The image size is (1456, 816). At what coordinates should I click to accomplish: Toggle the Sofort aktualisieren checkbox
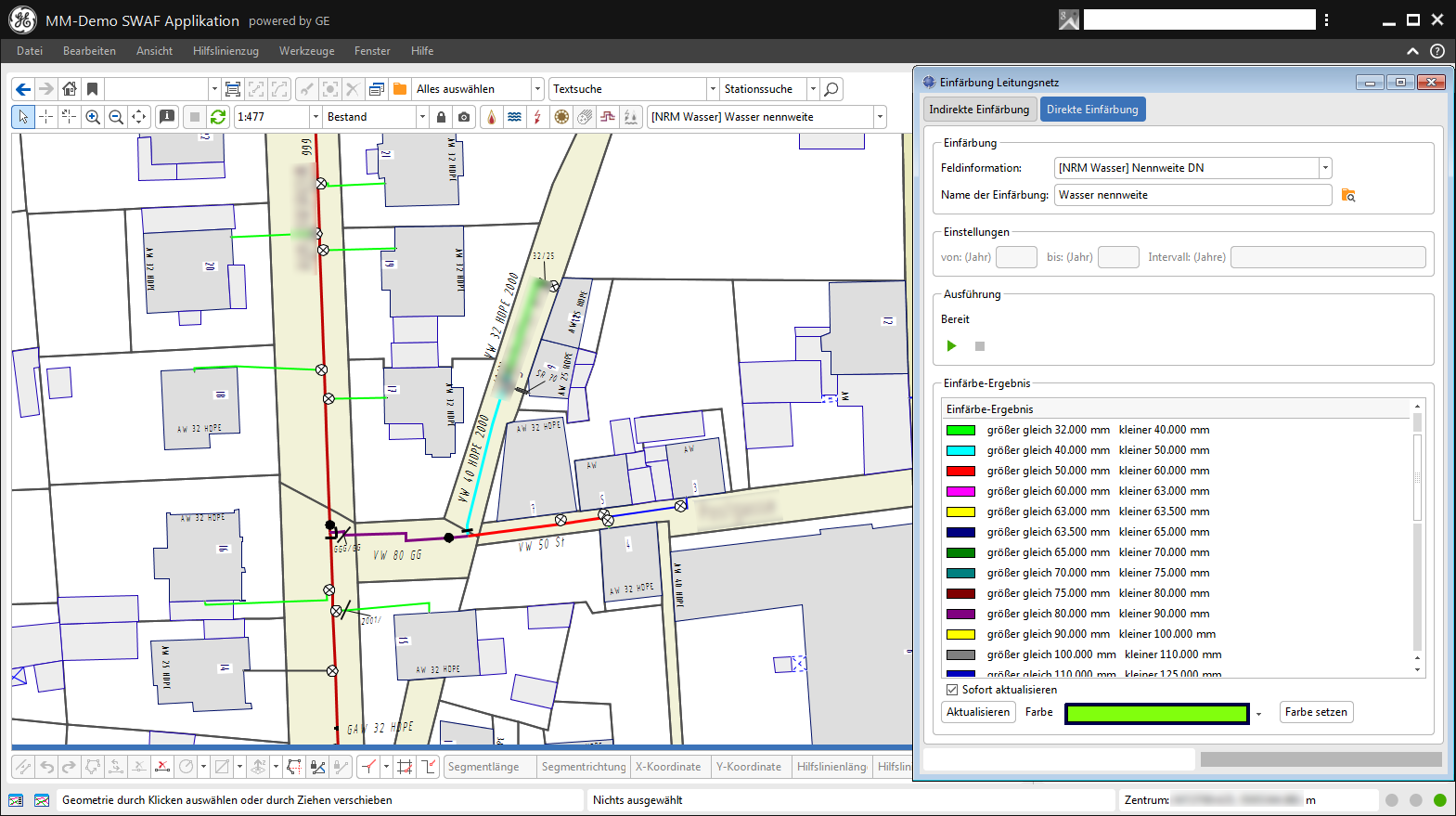pos(952,690)
